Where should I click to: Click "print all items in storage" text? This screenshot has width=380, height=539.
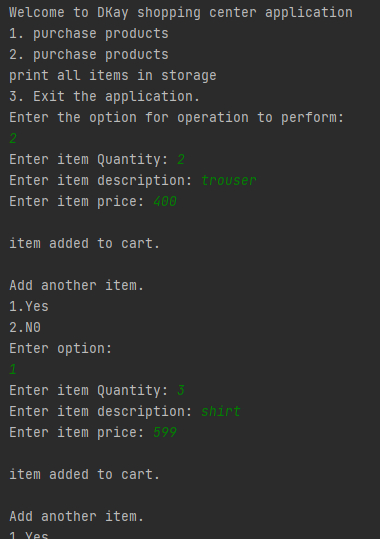113,76
